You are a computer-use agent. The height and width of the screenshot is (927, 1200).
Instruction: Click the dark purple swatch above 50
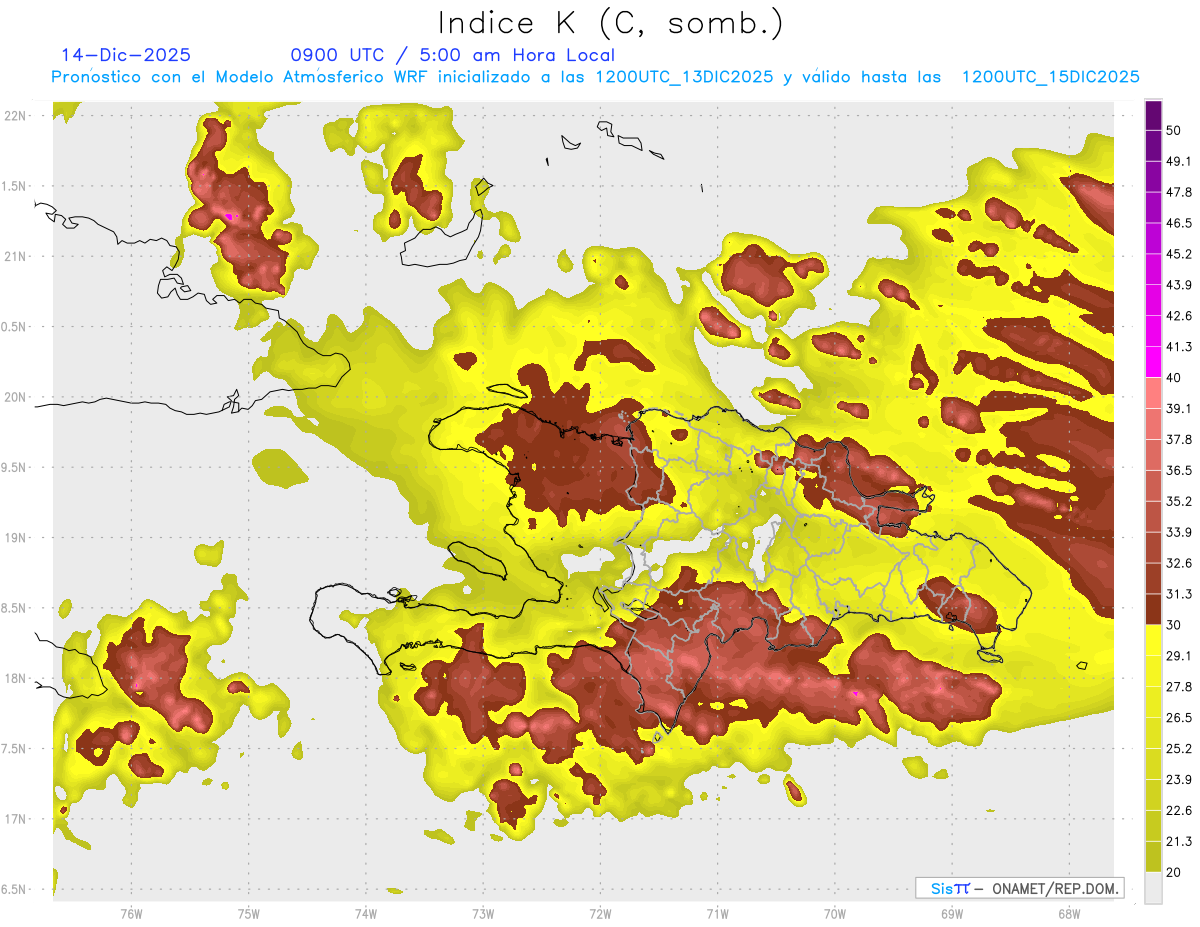coord(1153,116)
